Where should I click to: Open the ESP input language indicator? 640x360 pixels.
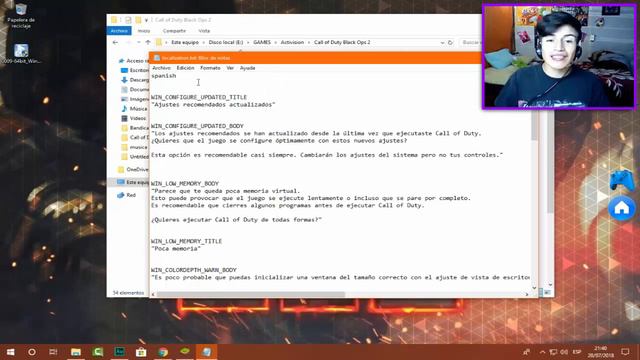click(x=577, y=352)
